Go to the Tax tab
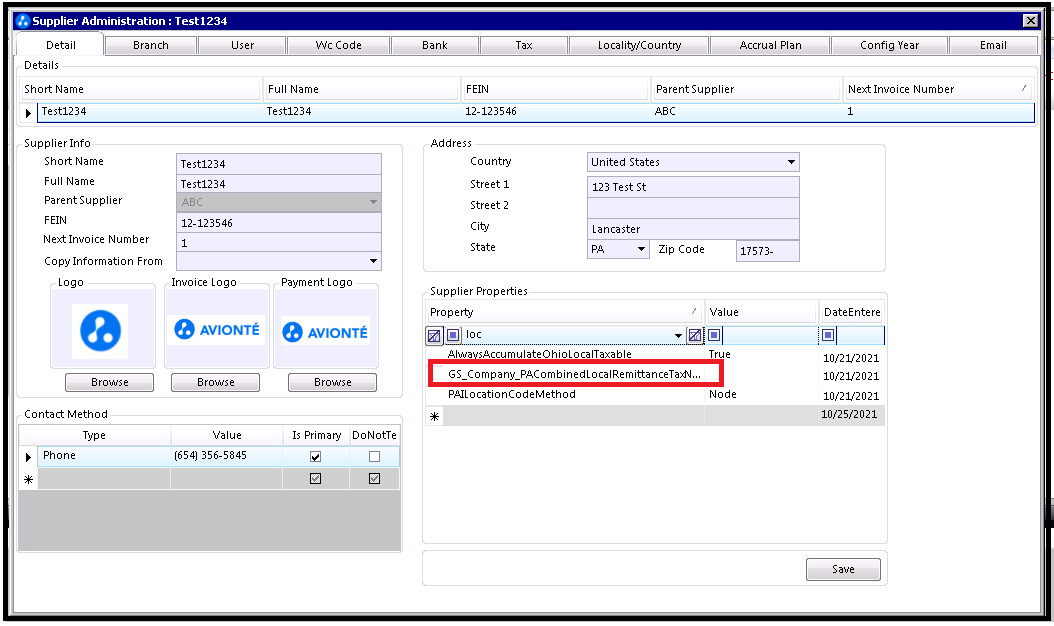The width and height of the screenshot is (1054, 626). click(x=524, y=45)
